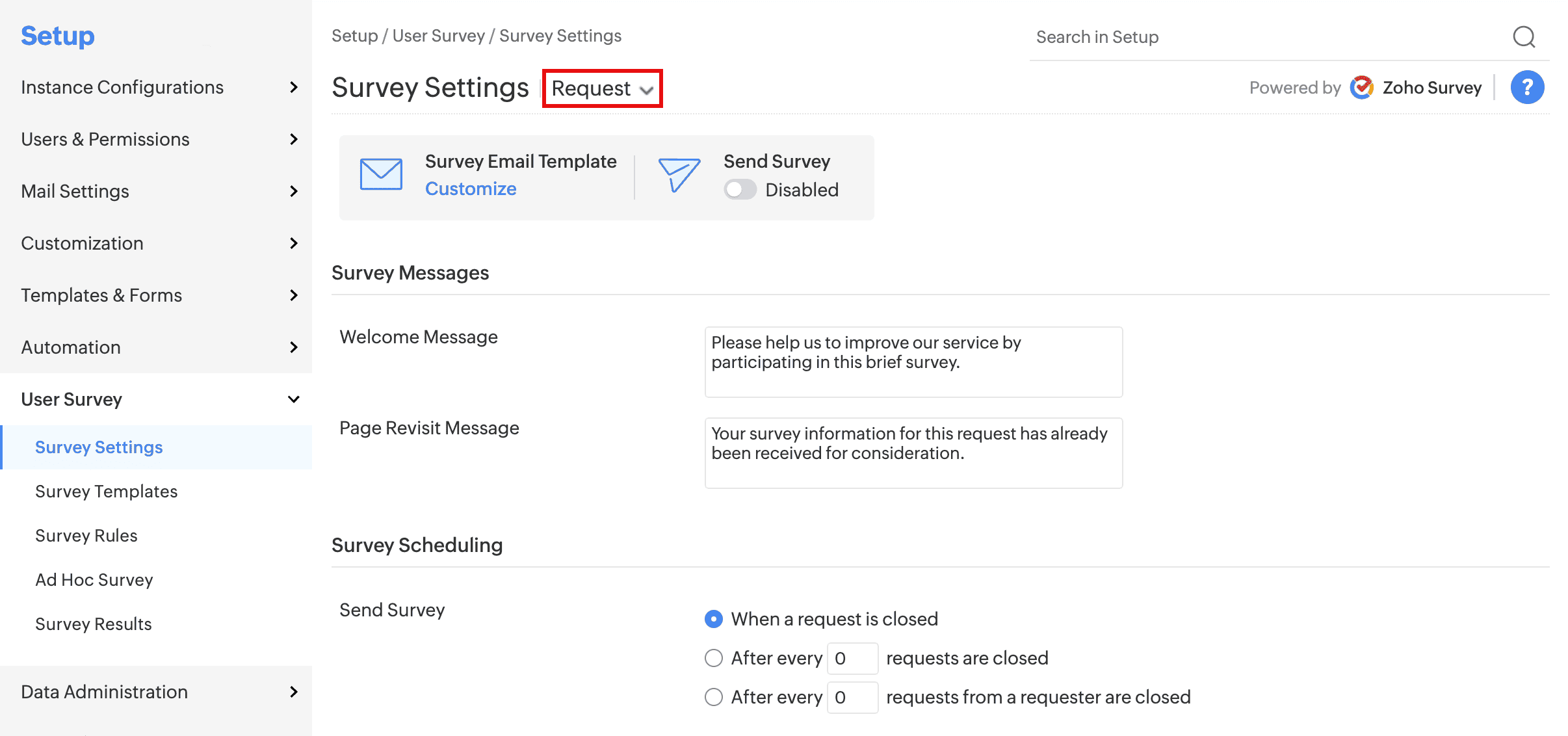Click the Send Survey paper plane icon
This screenshot has width=1568, height=736.
679,174
